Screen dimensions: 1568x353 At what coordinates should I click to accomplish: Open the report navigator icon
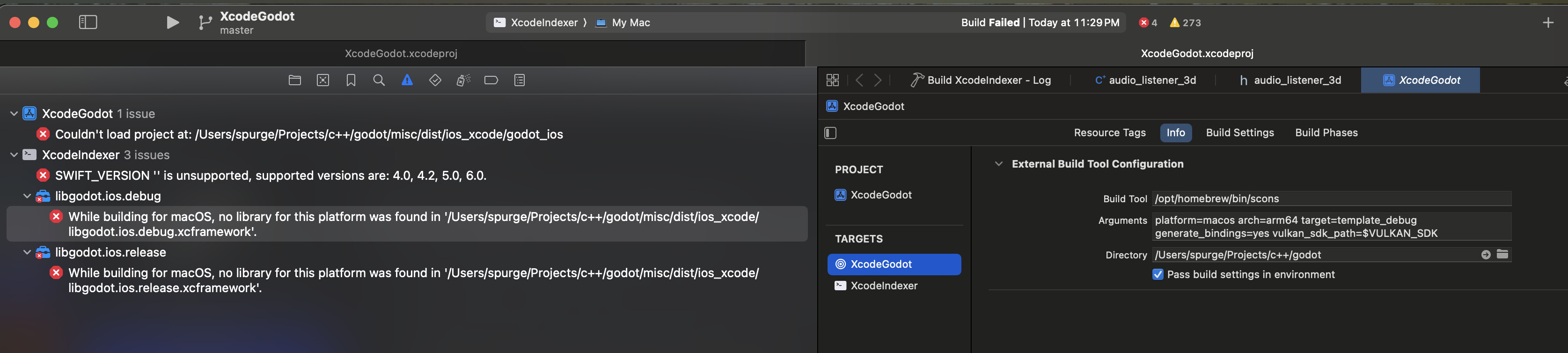pyautogui.click(x=519, y=81)
